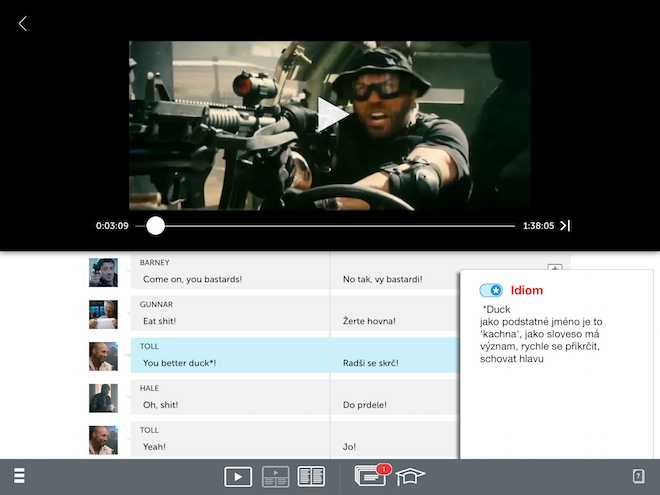Click the GUNNAR speaker name
Screen dimensions: 660x495
pos(156,304)
